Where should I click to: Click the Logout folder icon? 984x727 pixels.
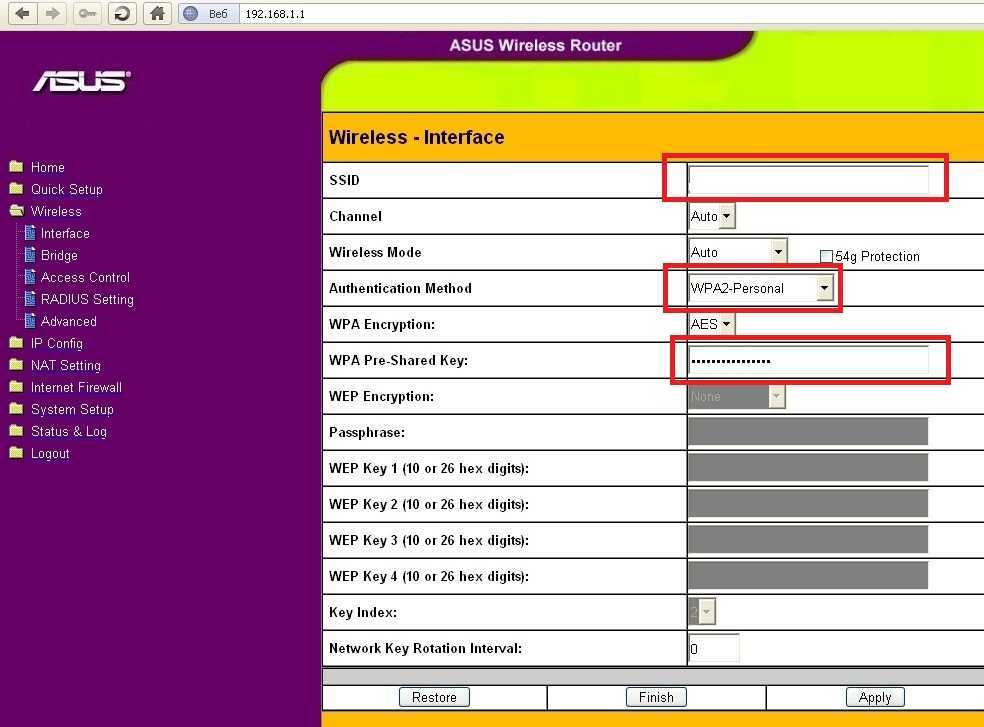coord(16,453)
